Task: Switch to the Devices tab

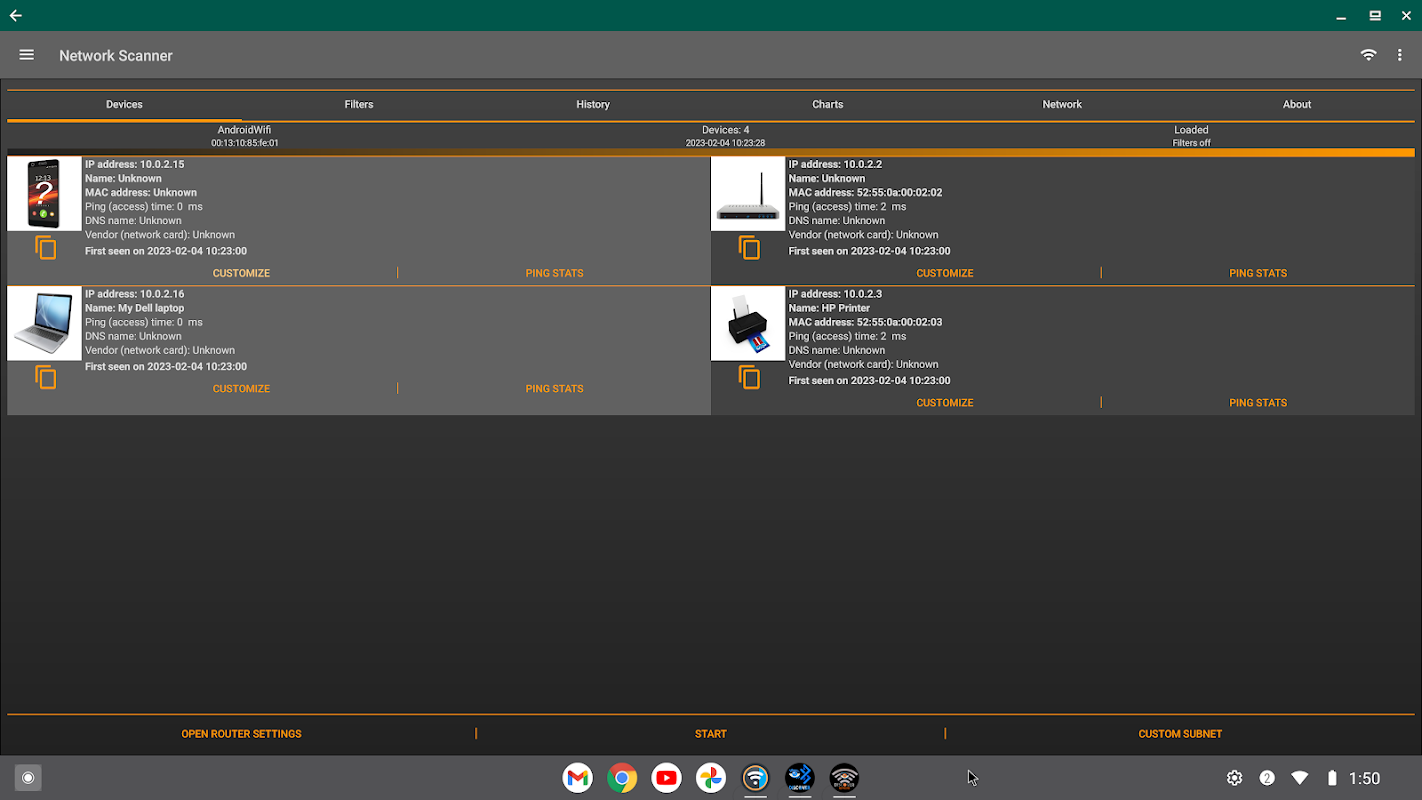Action: click(x=124, y=104)
